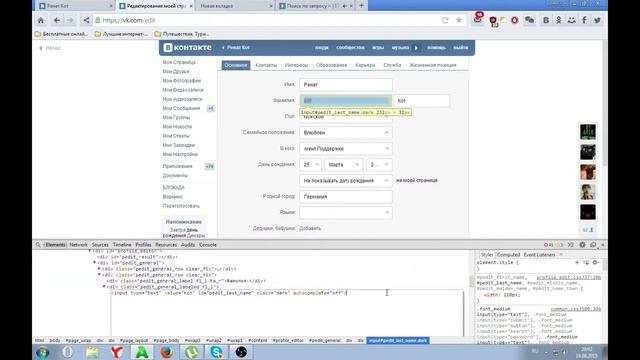
Task: Click the DevTools dock-side toggle icon
Action: [x=593, y=245]
